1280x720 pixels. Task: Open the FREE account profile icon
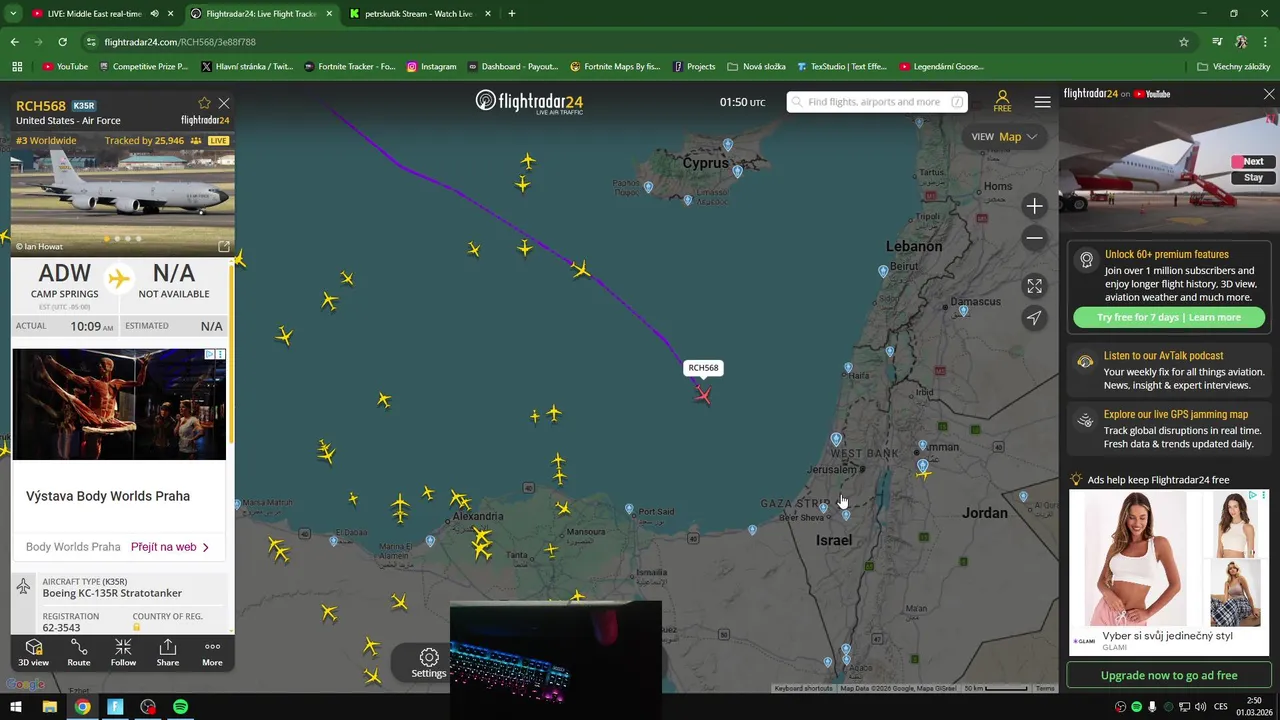[x=1002, y=101]
